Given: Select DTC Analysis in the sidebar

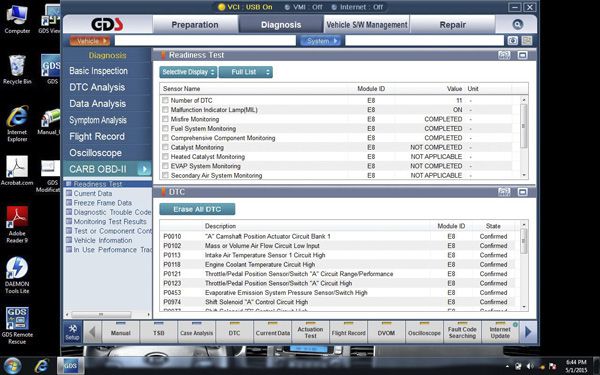Looking at the screenshot, I should coord(97,88).
